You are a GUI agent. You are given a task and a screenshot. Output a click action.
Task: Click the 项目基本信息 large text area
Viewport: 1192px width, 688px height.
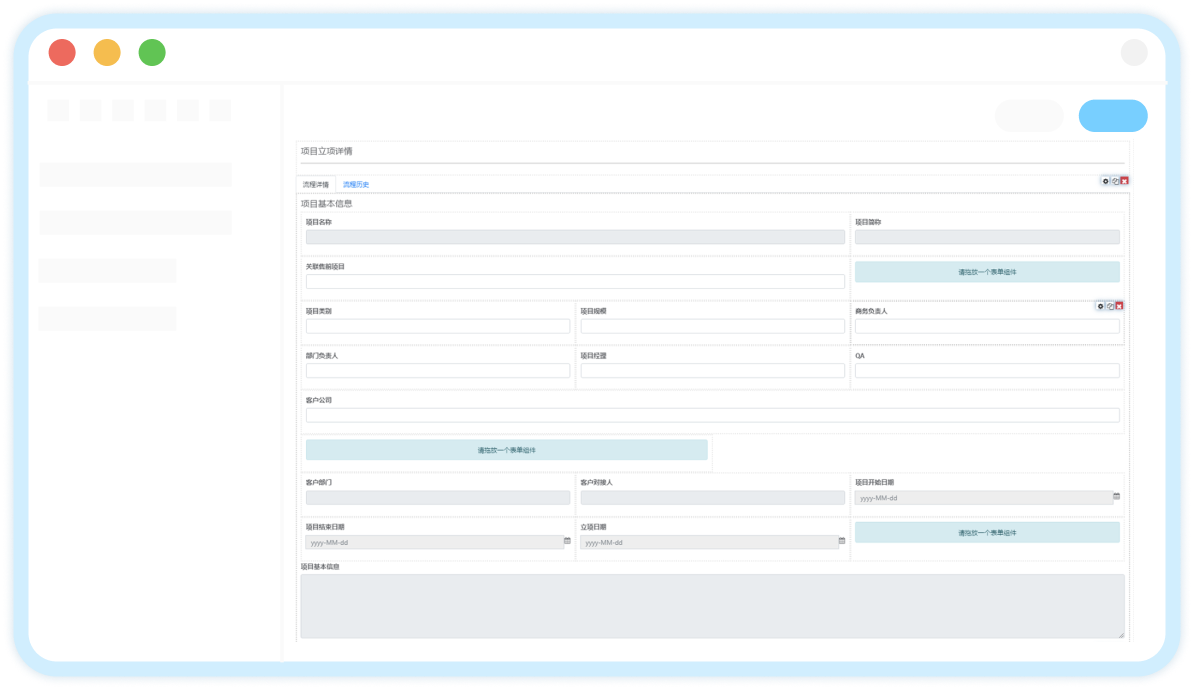(x=712, y=606)
